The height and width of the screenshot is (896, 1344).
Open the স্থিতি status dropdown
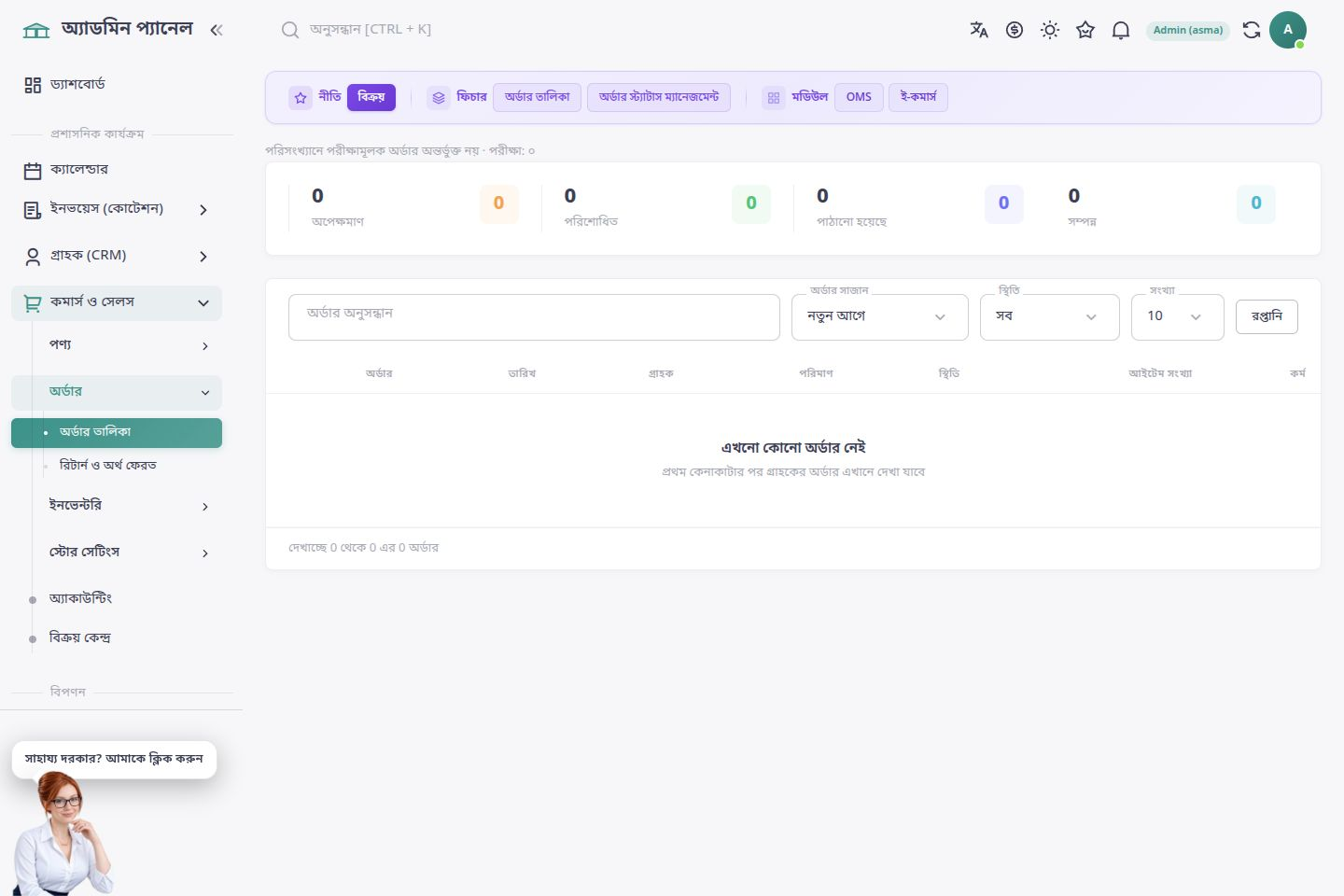click(x=1050, y=317)
